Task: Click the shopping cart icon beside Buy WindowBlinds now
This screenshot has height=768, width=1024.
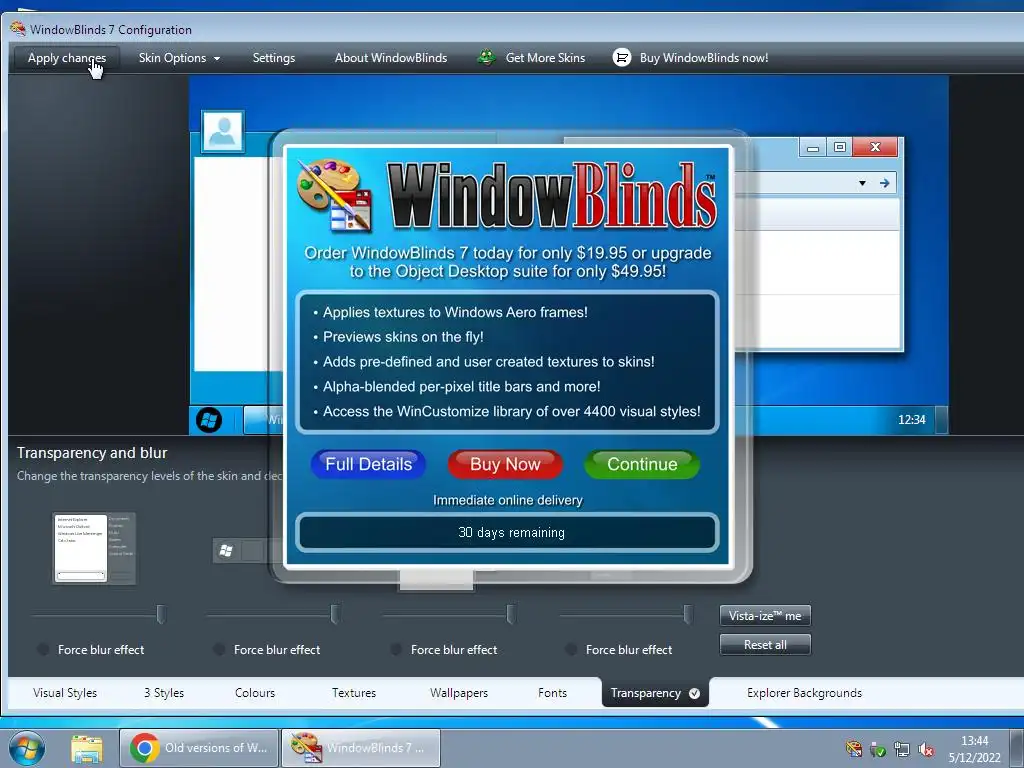Action: [622, 57]
